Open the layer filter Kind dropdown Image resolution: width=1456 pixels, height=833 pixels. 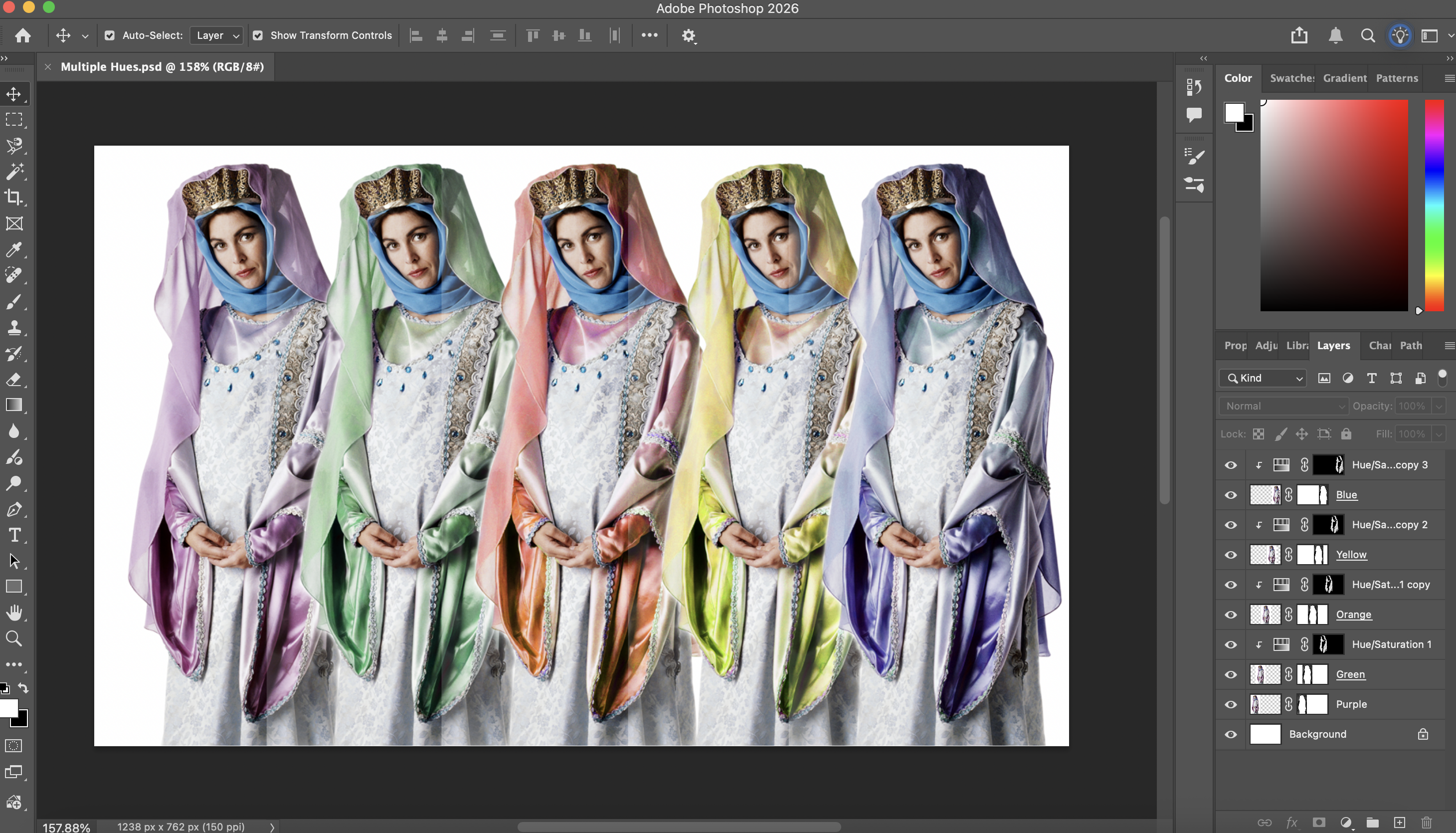pyautogui.click(x=1262, y=378)
